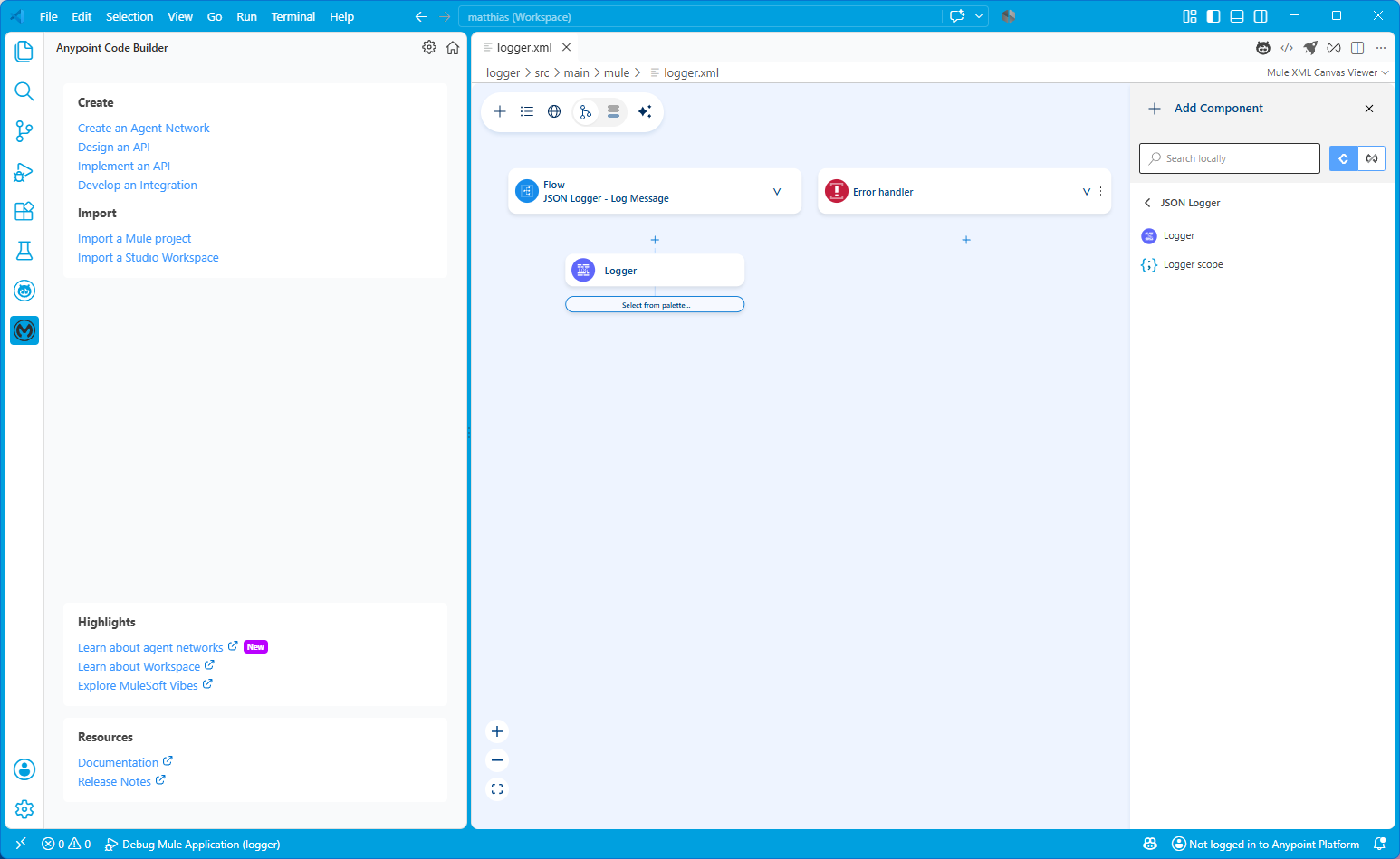Open the Source Control view
The width and height of the screenshot is (1400, 859).
pos(24,131)
